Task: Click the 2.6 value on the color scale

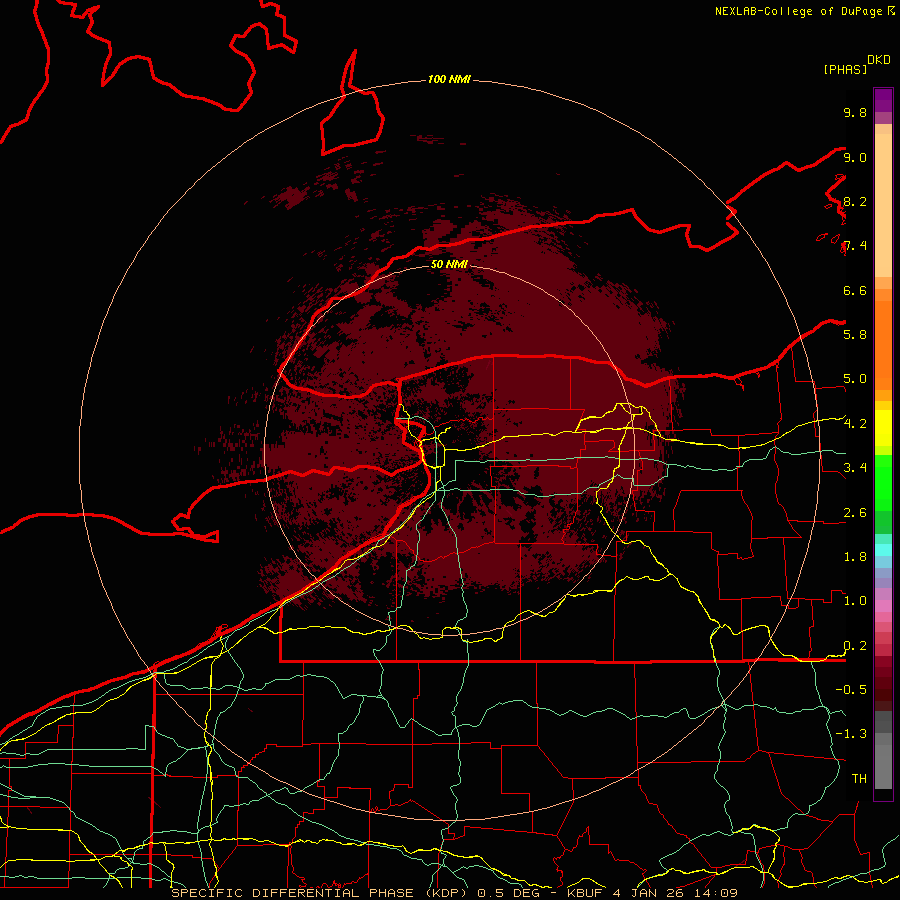Action: point(855,513)
